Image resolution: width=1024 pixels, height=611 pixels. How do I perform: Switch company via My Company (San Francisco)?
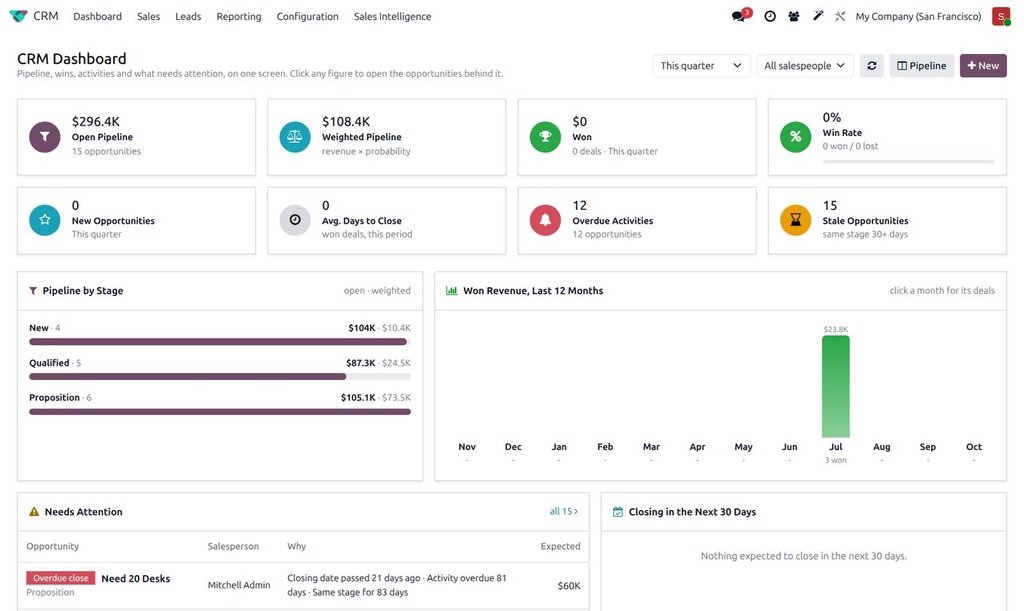pos(918,16)
